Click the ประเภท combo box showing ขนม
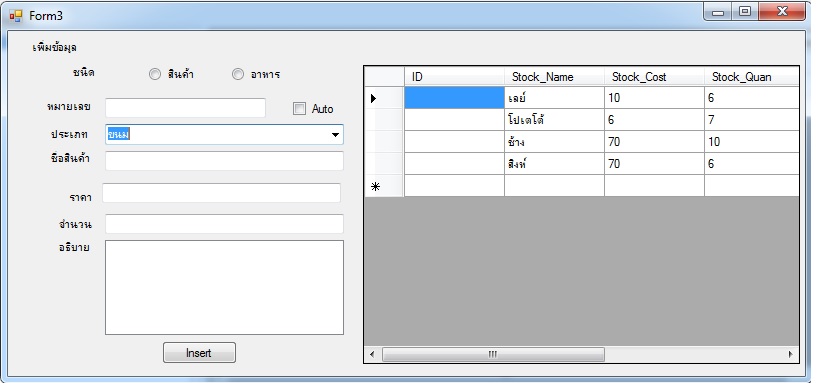821x383 pixels. click(x=224, y=135)
